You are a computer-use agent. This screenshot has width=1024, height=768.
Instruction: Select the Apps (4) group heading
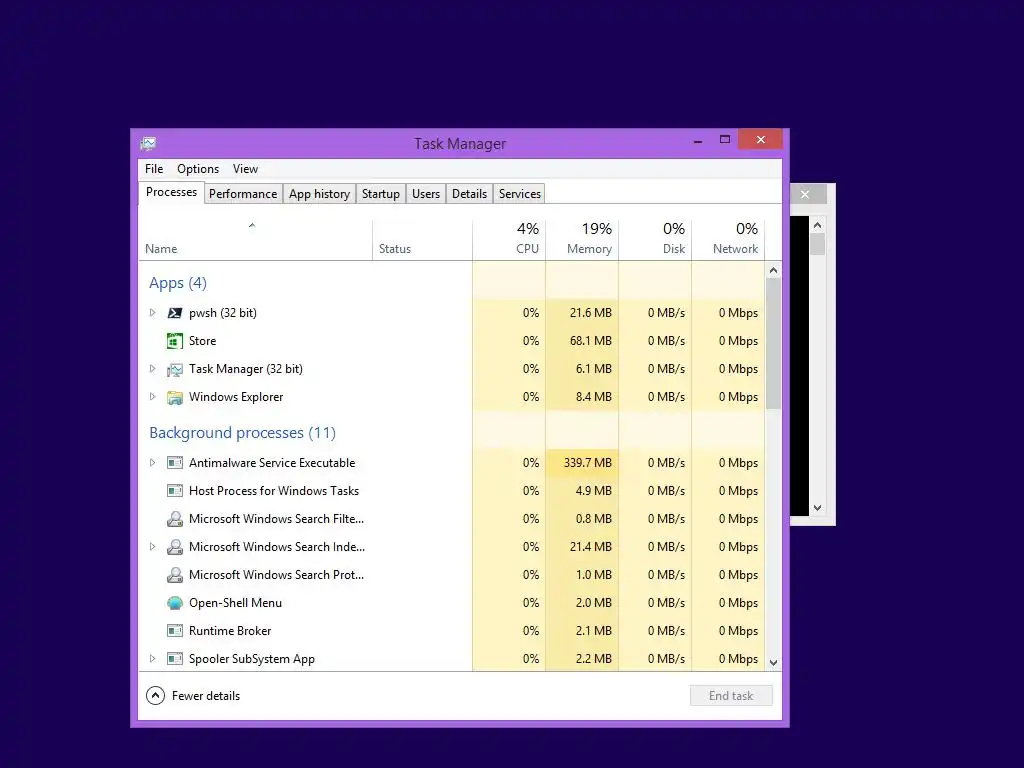[x=178, y=283]
